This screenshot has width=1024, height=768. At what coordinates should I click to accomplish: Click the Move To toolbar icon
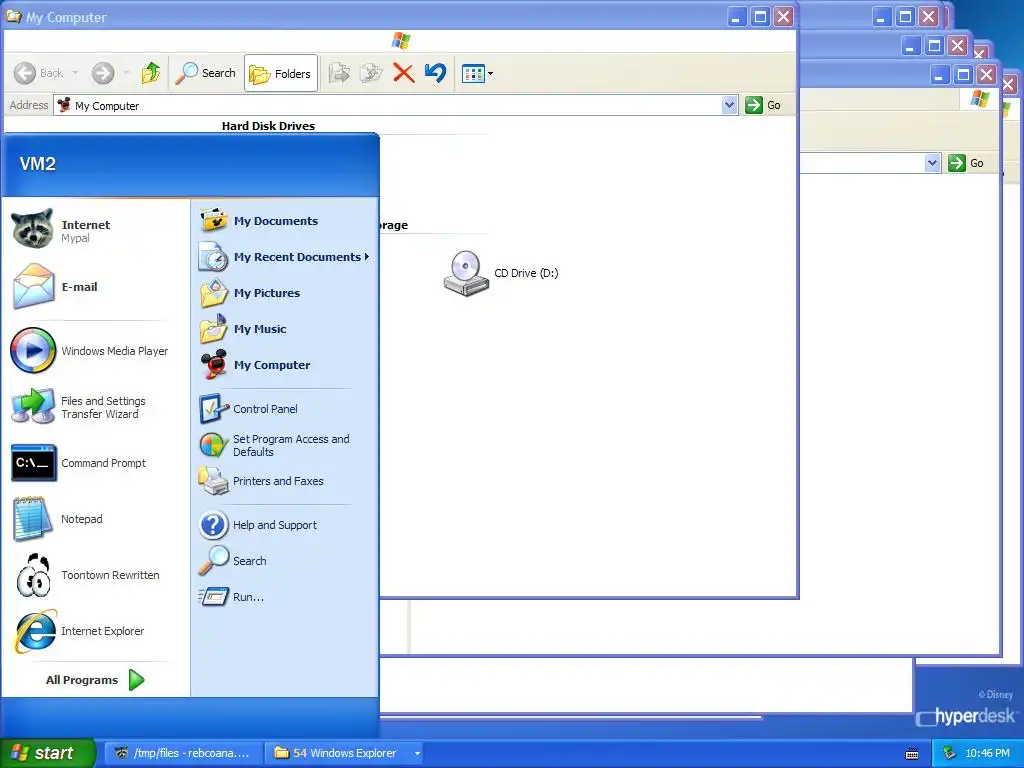click(340, 73)
